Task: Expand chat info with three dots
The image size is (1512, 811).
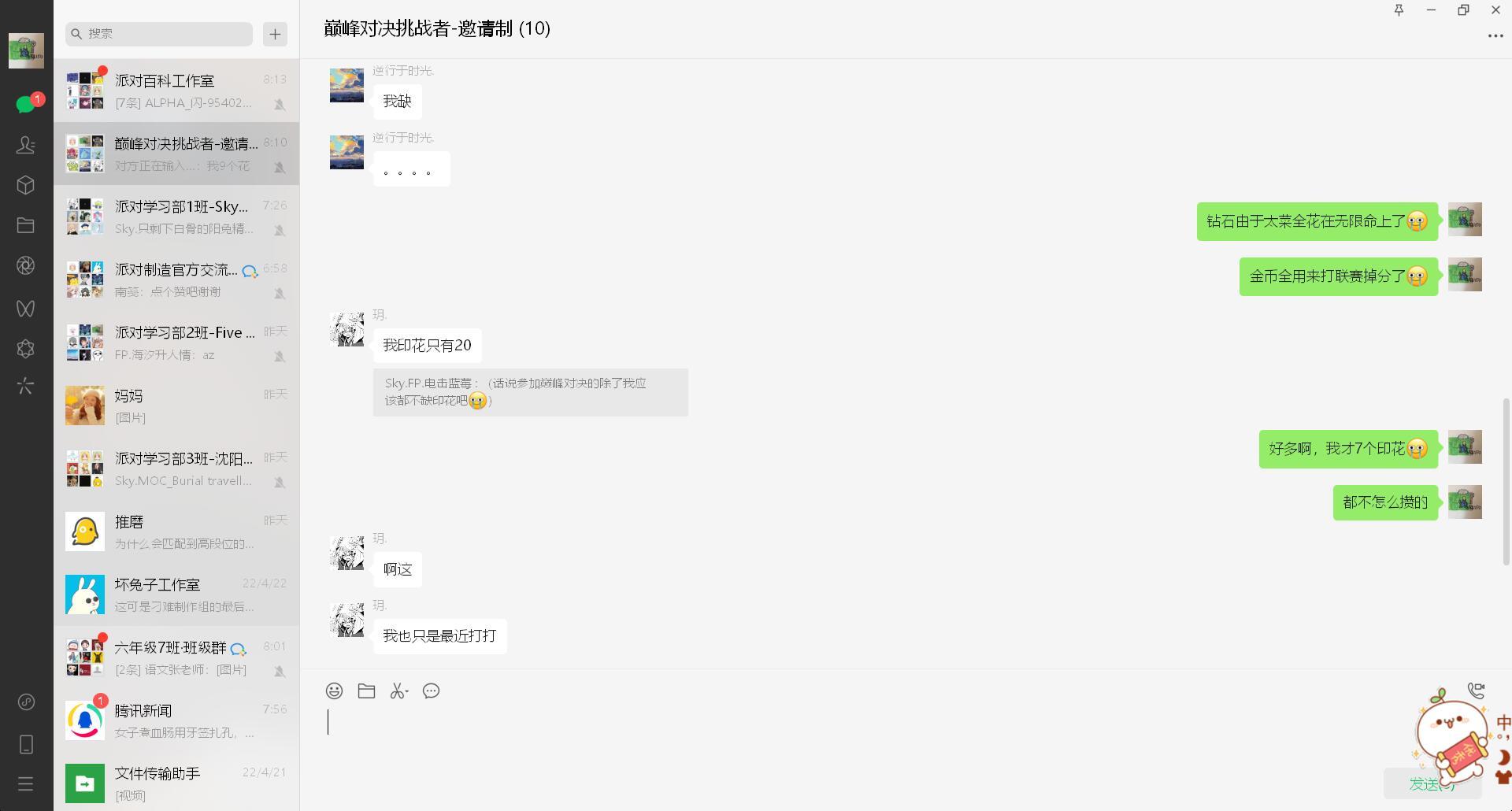Action: pos(1495,36)
